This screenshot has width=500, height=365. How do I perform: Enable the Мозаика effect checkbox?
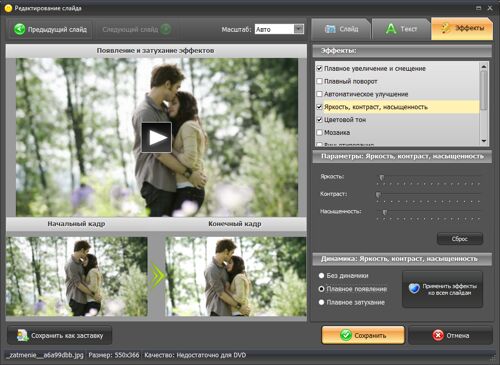click(319, 132)
